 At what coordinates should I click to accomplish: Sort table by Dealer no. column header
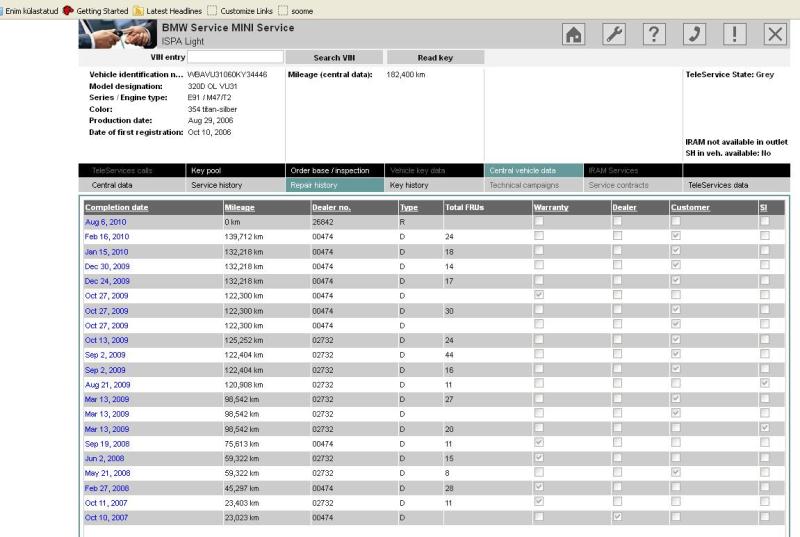coord(331,207)
